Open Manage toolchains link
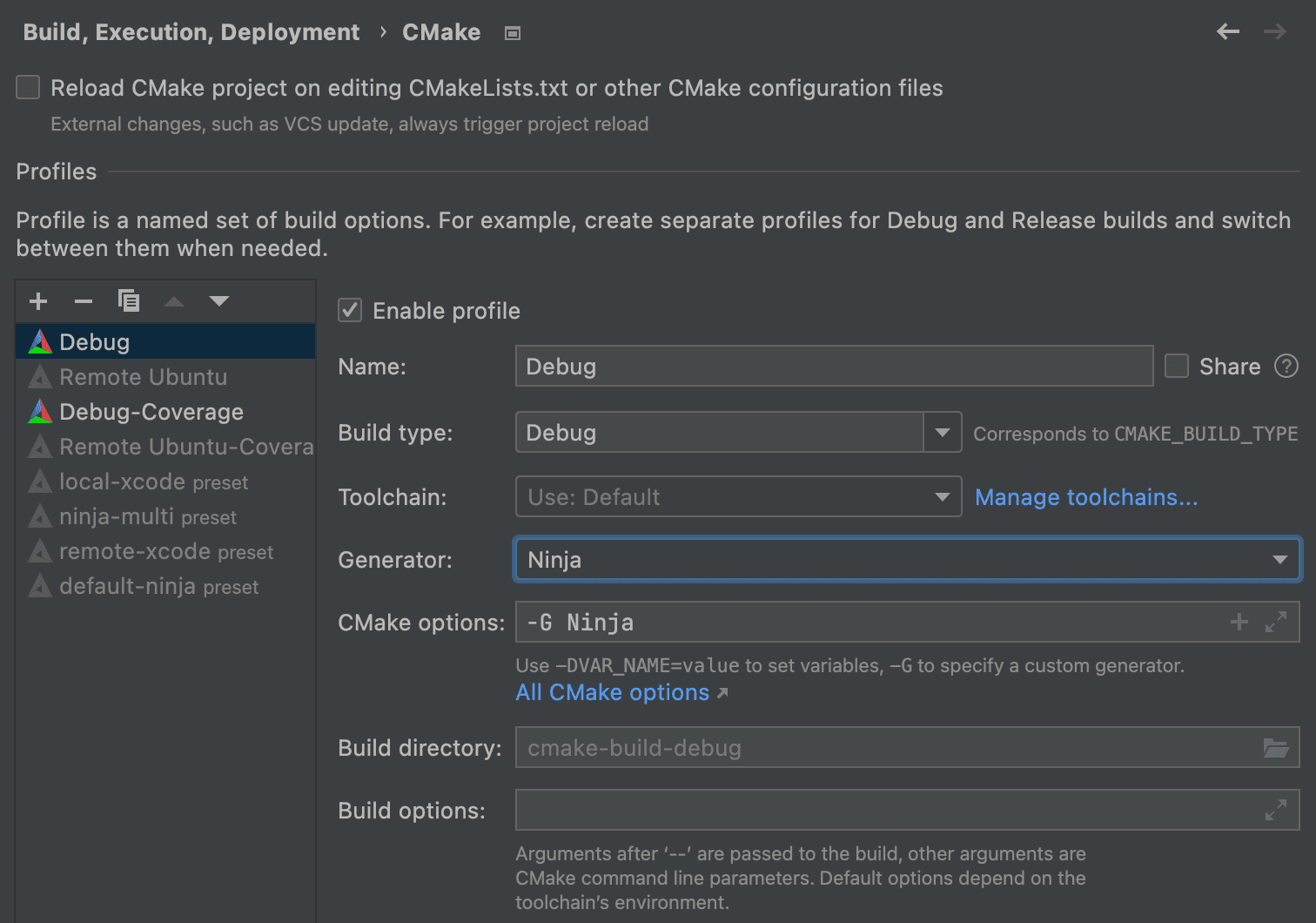 (1086, 496)
